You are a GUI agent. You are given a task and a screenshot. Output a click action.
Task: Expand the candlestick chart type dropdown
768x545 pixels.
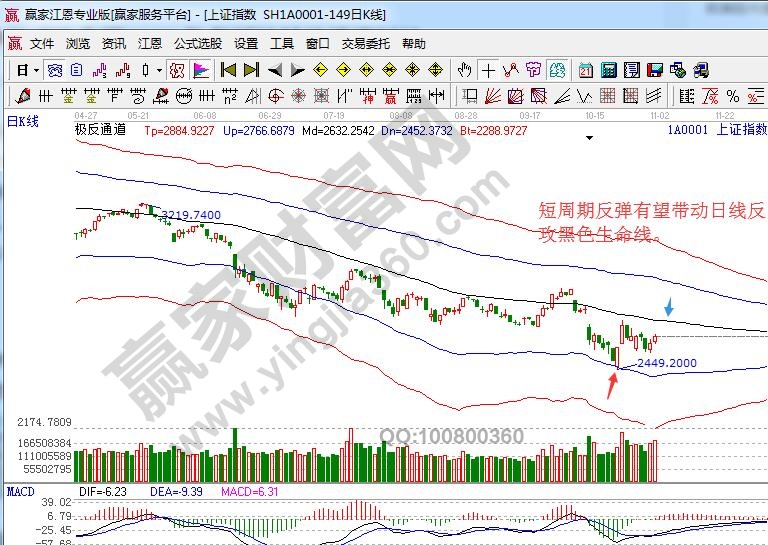click(159, 70)
